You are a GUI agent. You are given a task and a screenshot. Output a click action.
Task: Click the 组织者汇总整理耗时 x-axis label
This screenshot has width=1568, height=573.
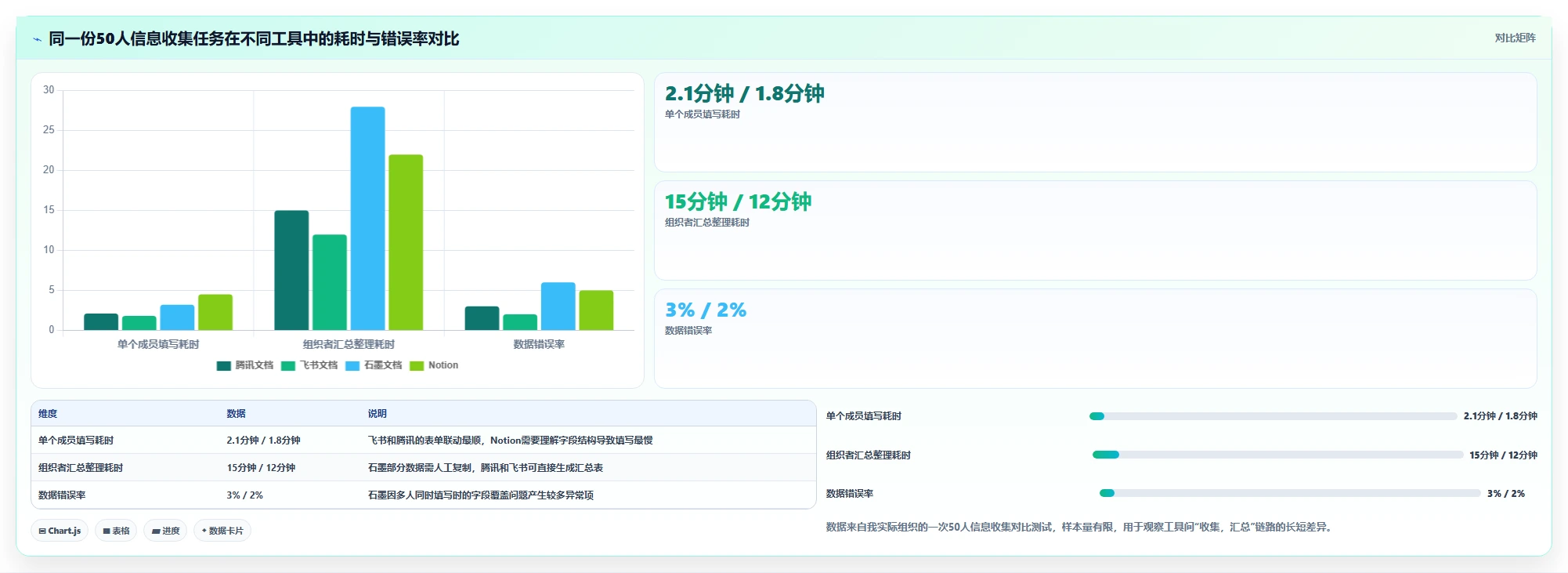tap(349, 344)
